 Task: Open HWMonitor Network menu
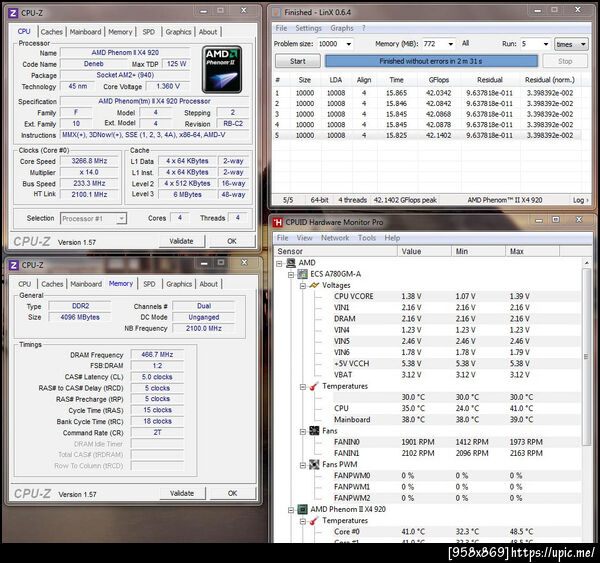[335, 238]
